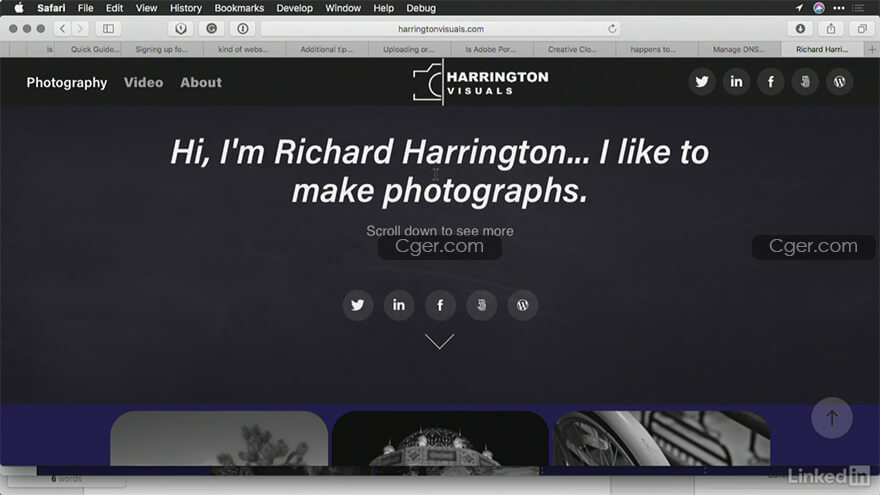Click the harringtonvisuals.com address field
The width and height of the screenshot is (880, 495).
pyautogui.click(x=440, y=29)
